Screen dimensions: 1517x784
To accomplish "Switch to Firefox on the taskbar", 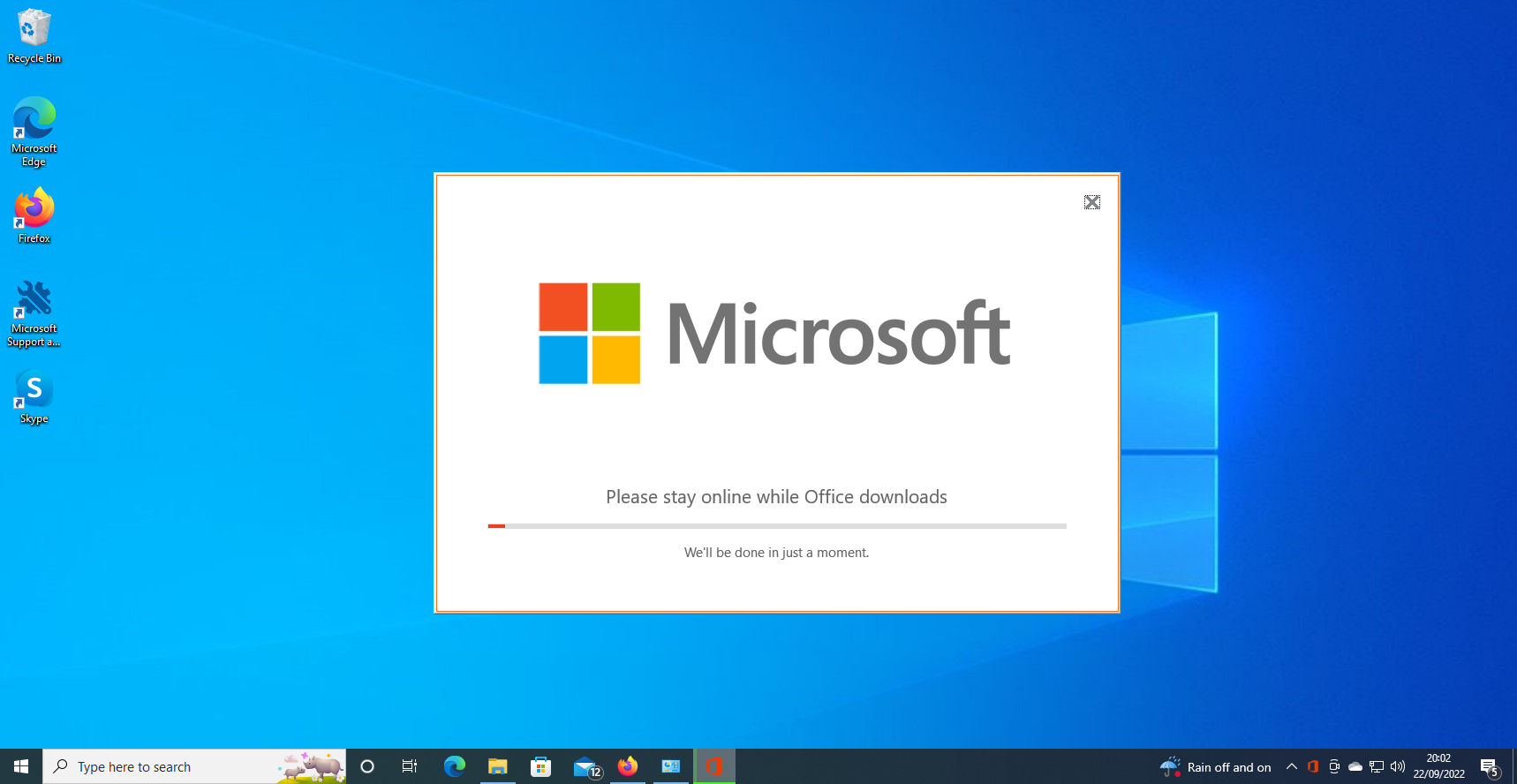I will [x=628, y=766].
